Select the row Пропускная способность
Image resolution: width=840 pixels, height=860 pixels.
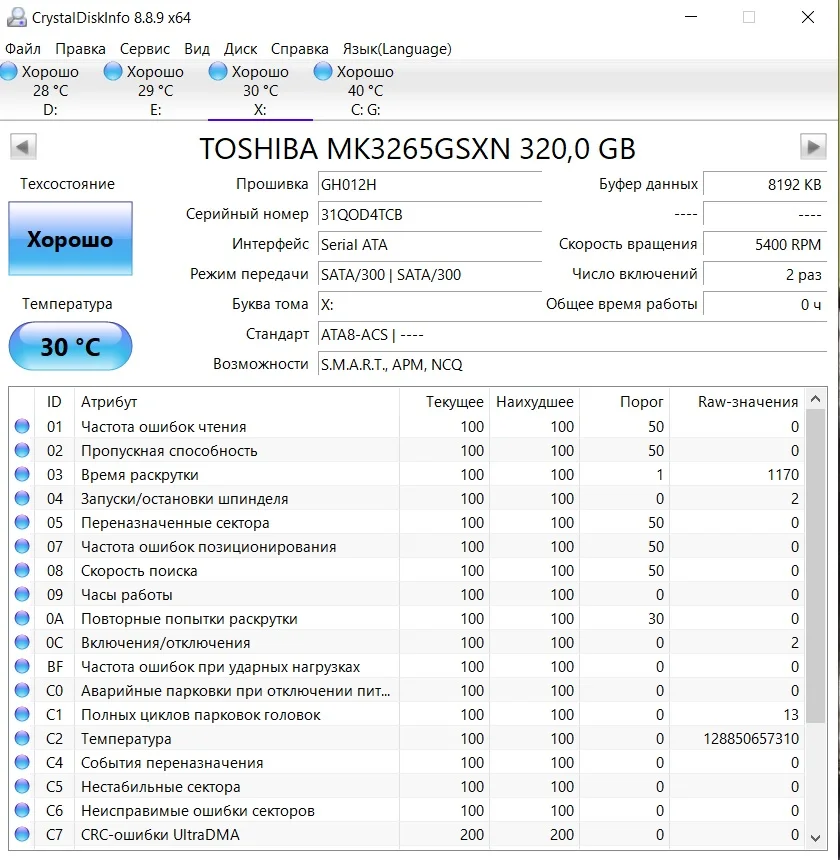[x=407, y=450]
